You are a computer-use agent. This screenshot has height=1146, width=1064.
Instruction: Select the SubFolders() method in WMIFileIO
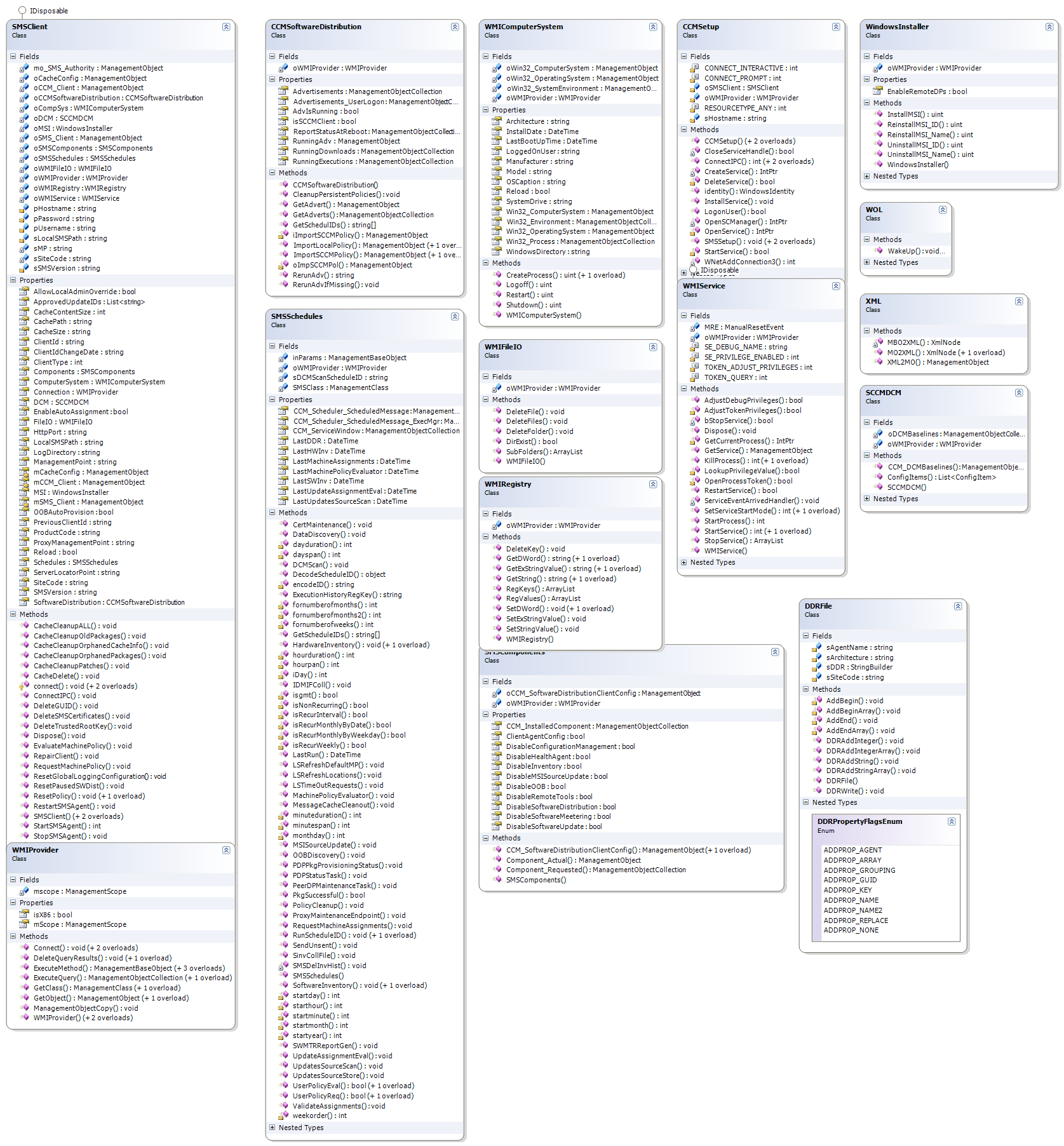point(544,452)
